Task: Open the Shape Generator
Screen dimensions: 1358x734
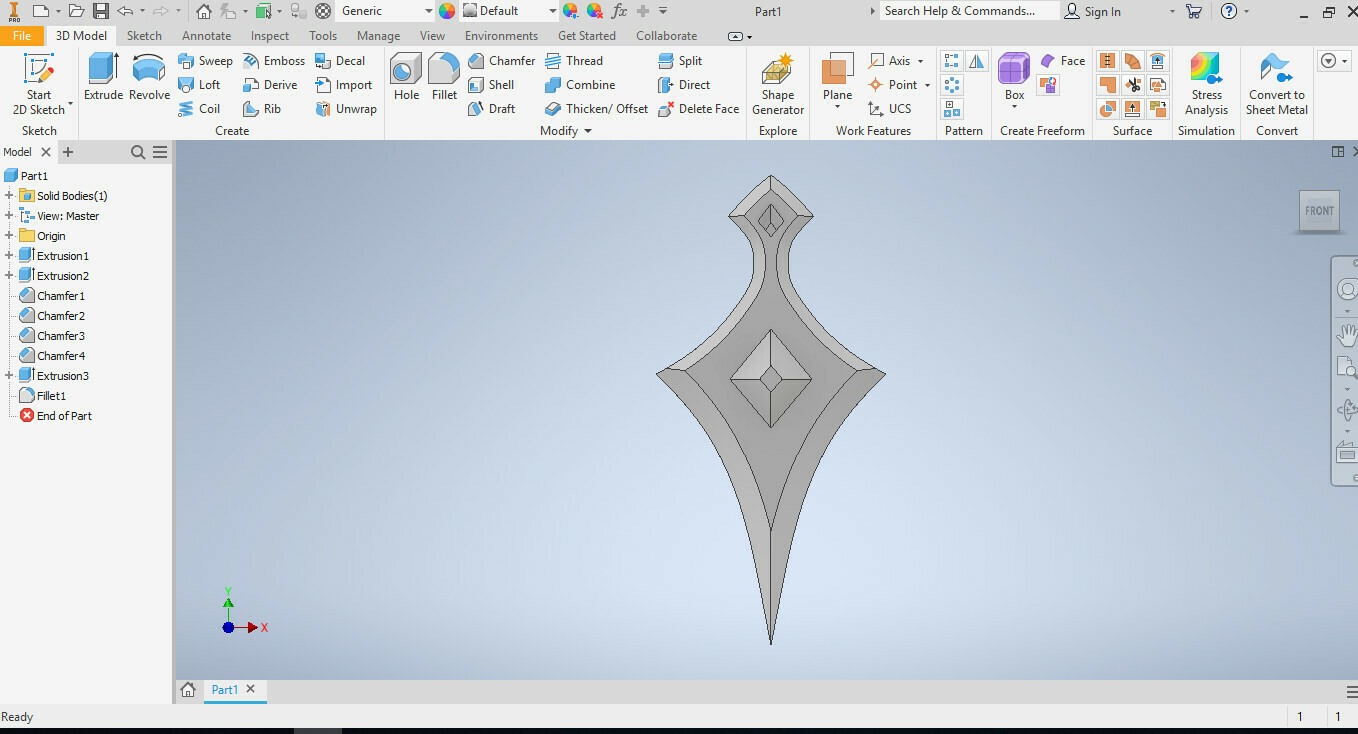Action: point(777,85)
